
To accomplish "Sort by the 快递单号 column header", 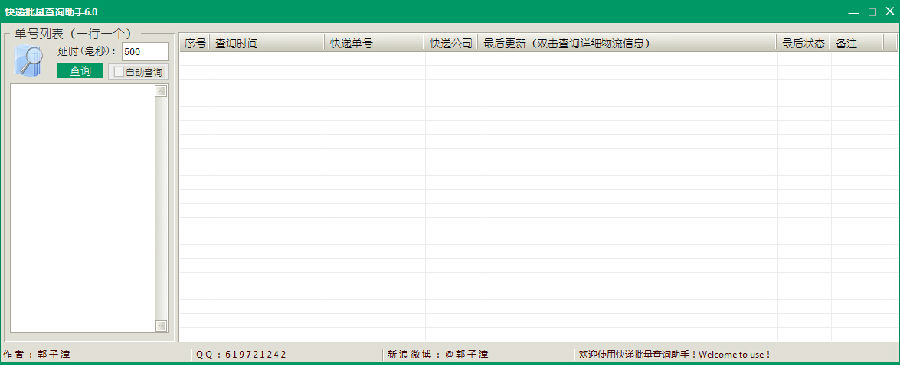I will [x=375, y=43].
